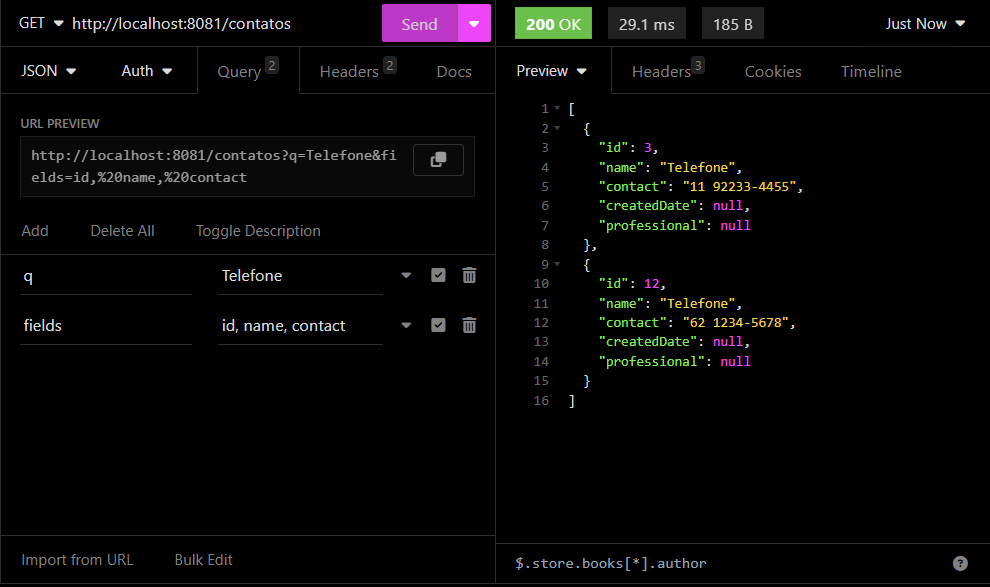Switch to the request Headers tab
Viewport: 990px width, 587px height.
point(357,71)
